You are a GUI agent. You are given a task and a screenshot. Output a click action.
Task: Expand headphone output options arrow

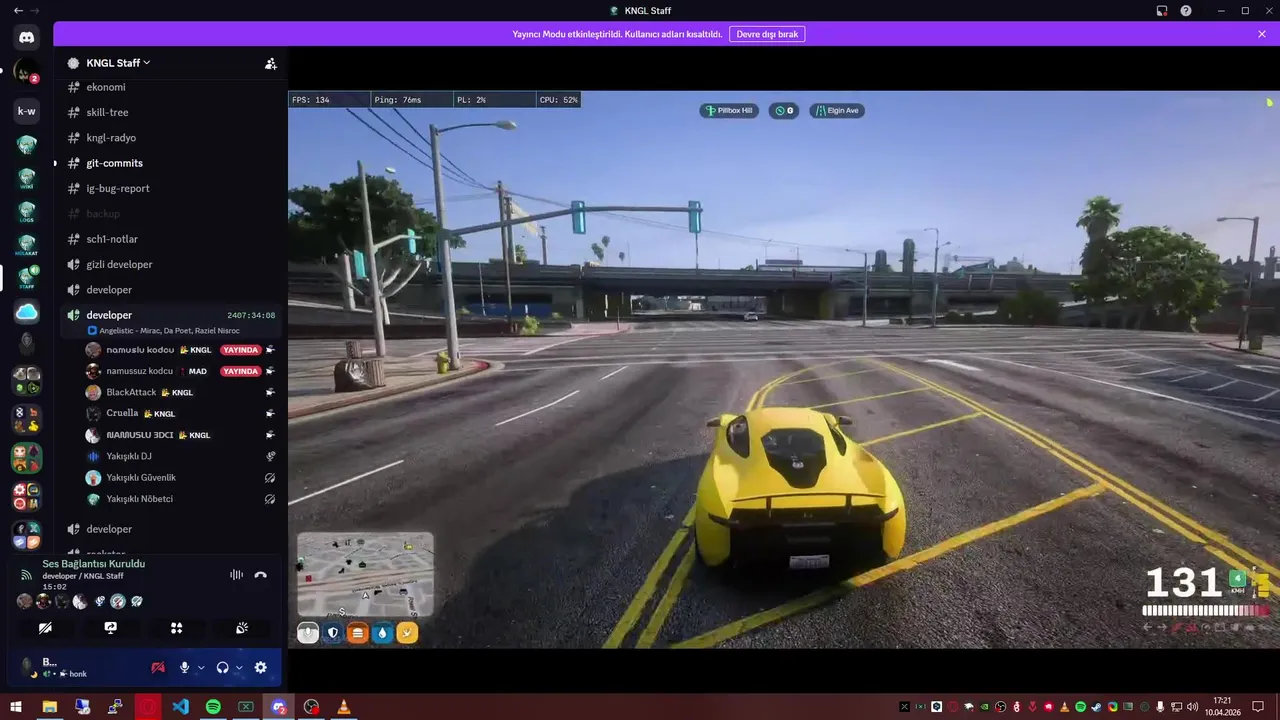pos(239,667)
